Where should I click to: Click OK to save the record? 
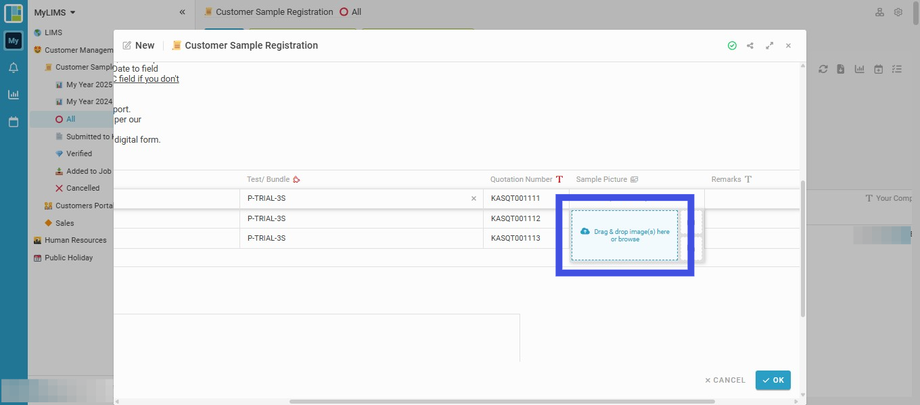point(773,380)
